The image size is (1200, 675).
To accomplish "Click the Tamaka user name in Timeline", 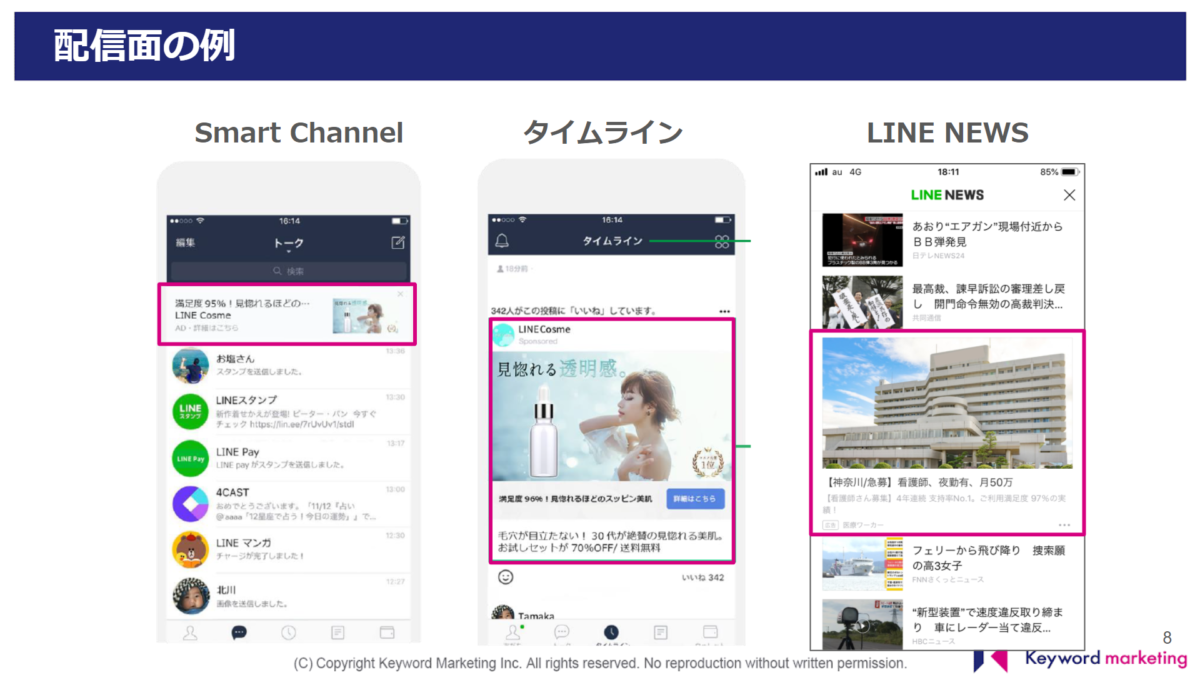I will 536,616.
